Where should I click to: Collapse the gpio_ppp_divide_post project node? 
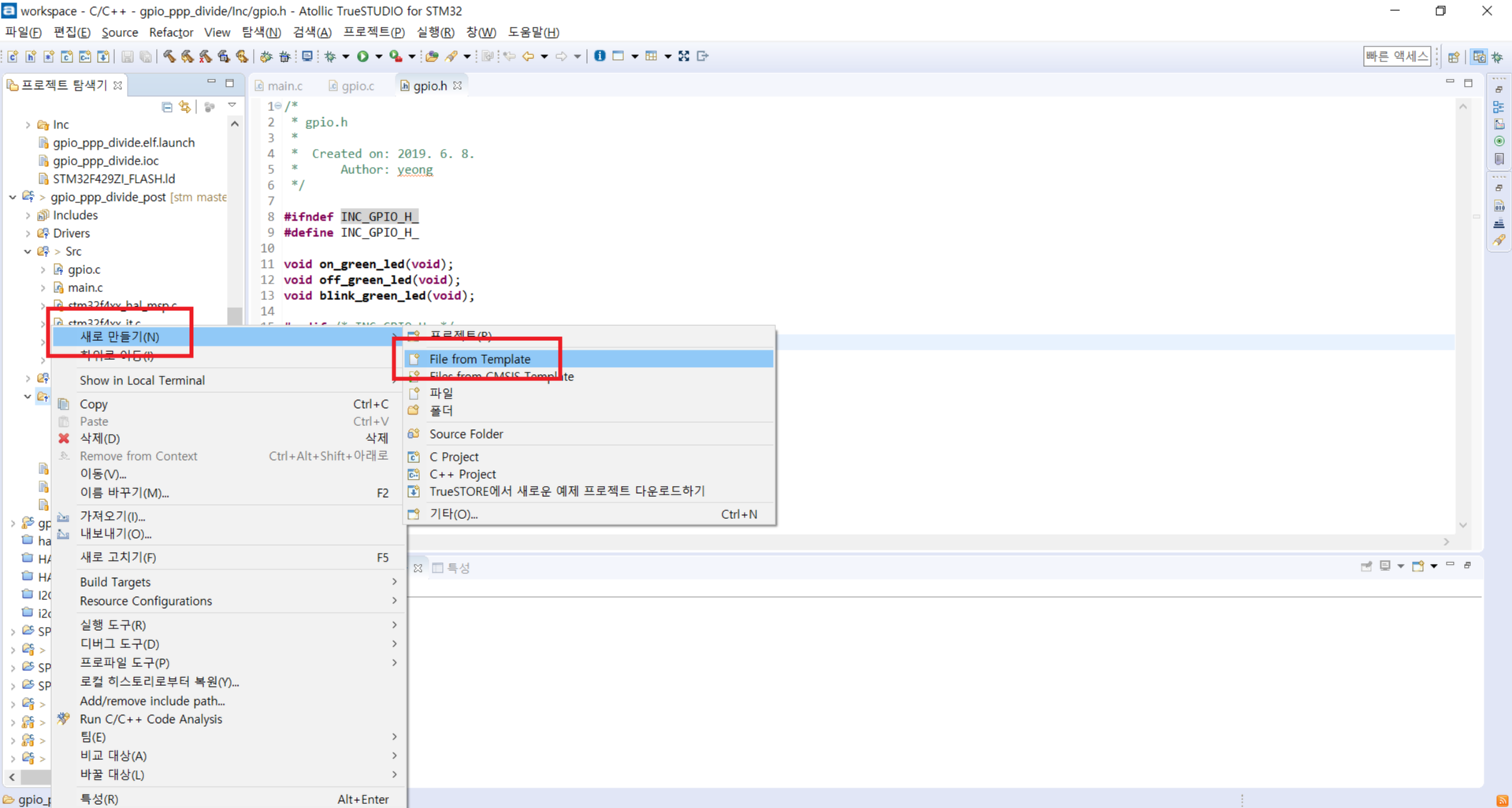(13, 197)
